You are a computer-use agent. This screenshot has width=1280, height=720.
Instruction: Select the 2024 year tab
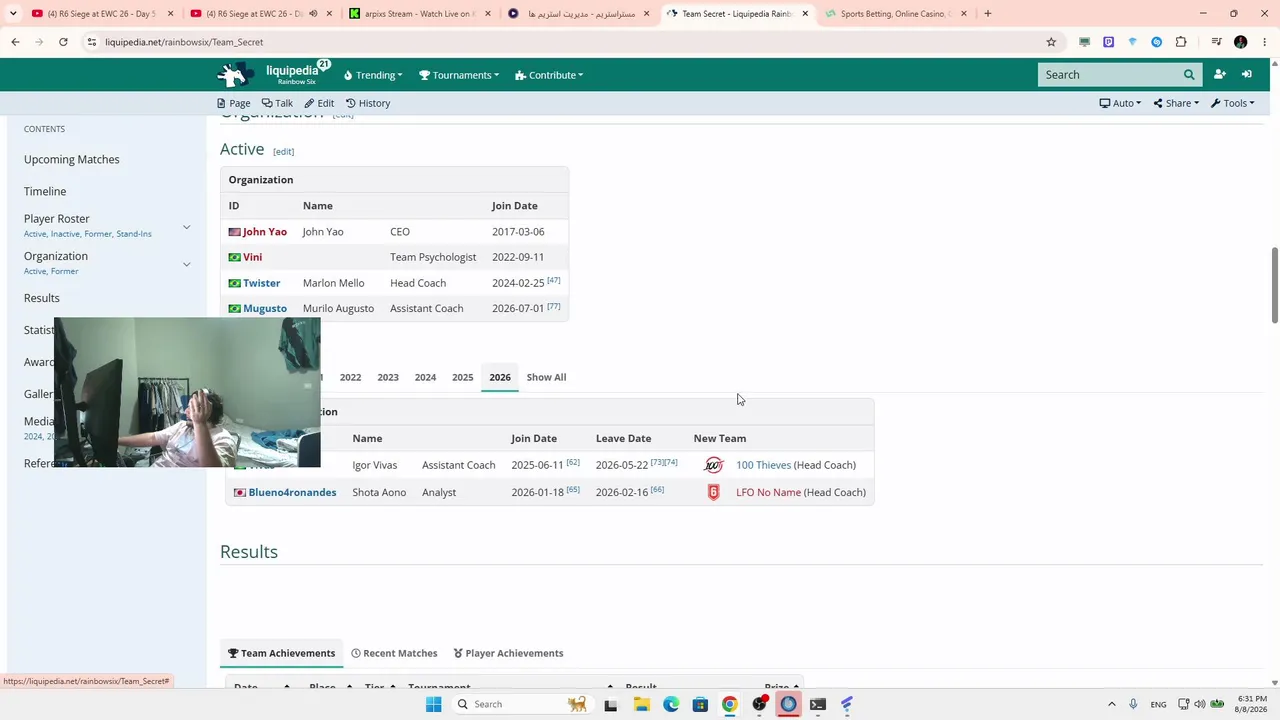click(425, 377)
